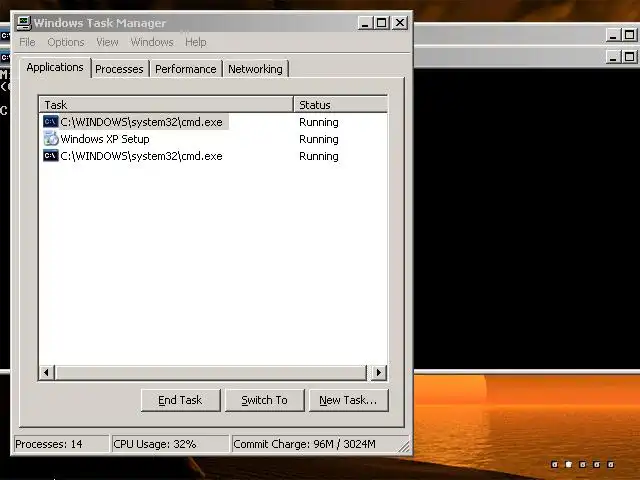
Task: Click the New Task... button
Action: [348, 400]
